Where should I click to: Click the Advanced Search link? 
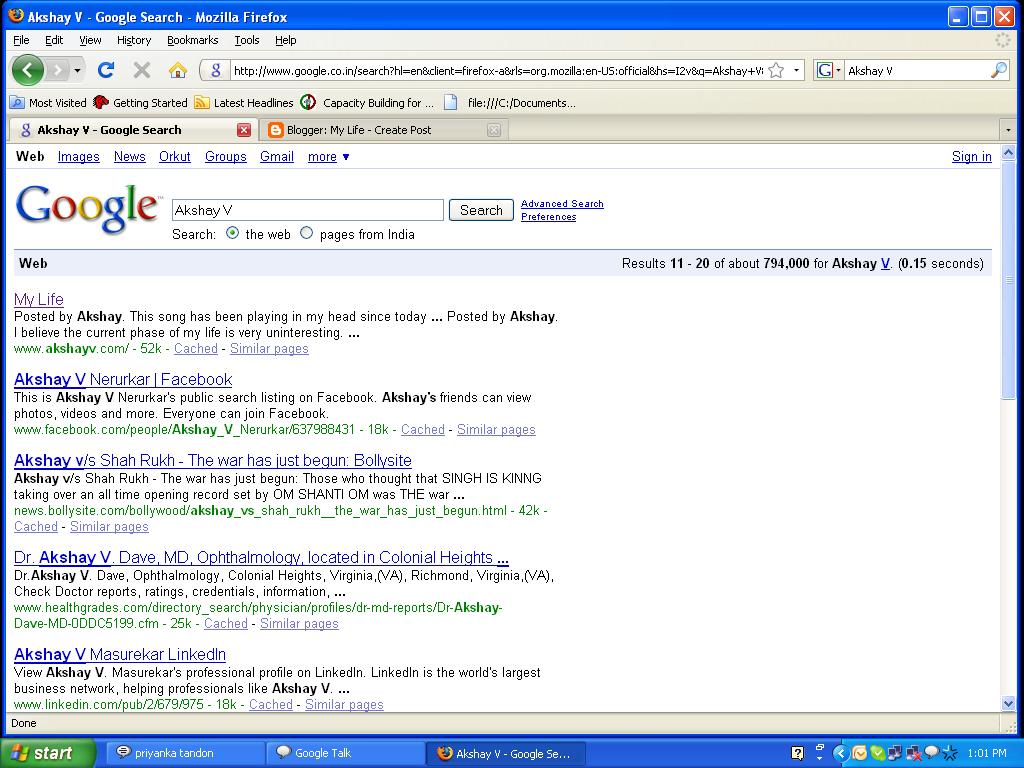562,204
